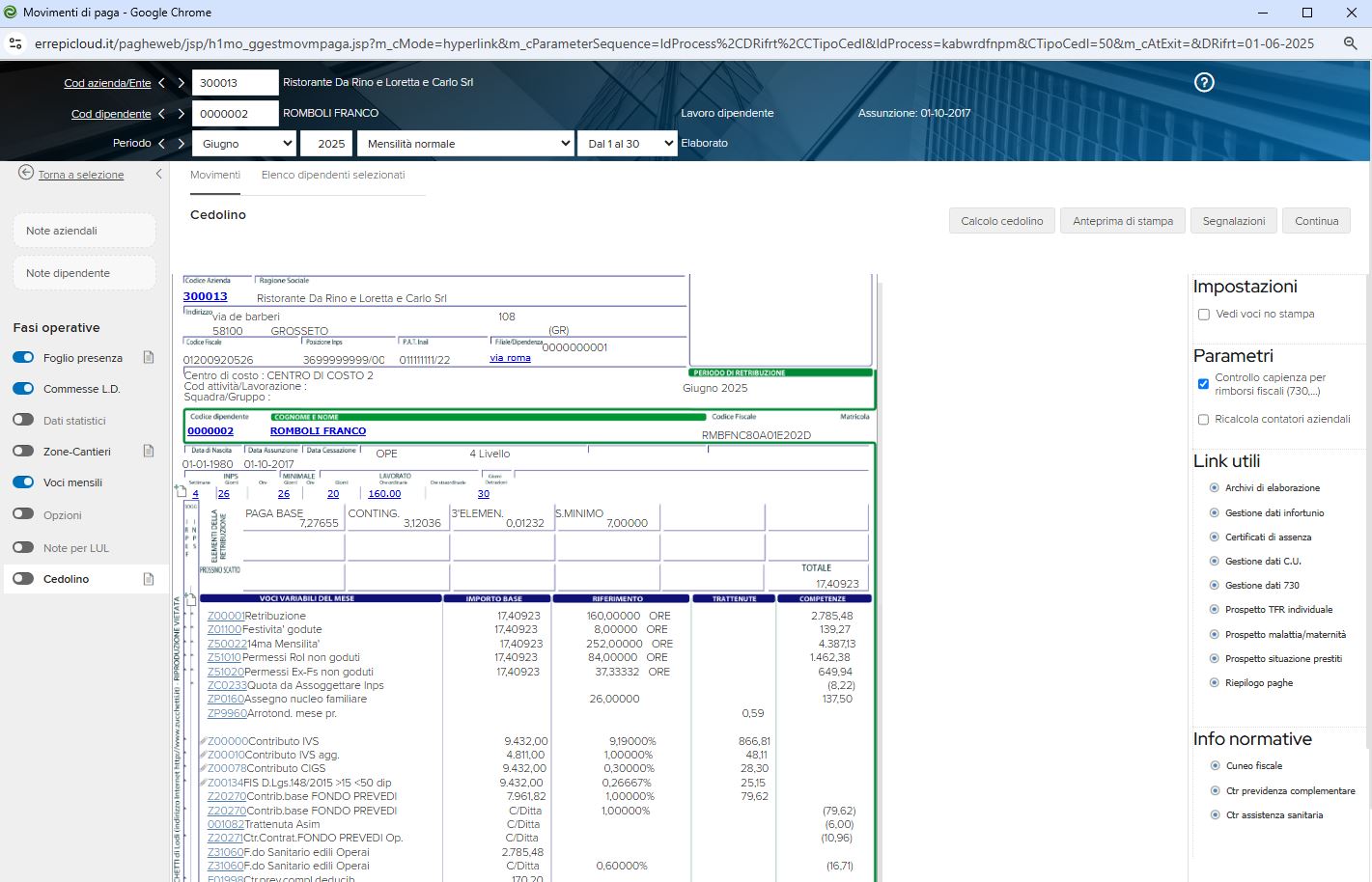Open ZP0160 Assegno nucleo familiare link
1372x882 pixels.
[x=225, y=699]
